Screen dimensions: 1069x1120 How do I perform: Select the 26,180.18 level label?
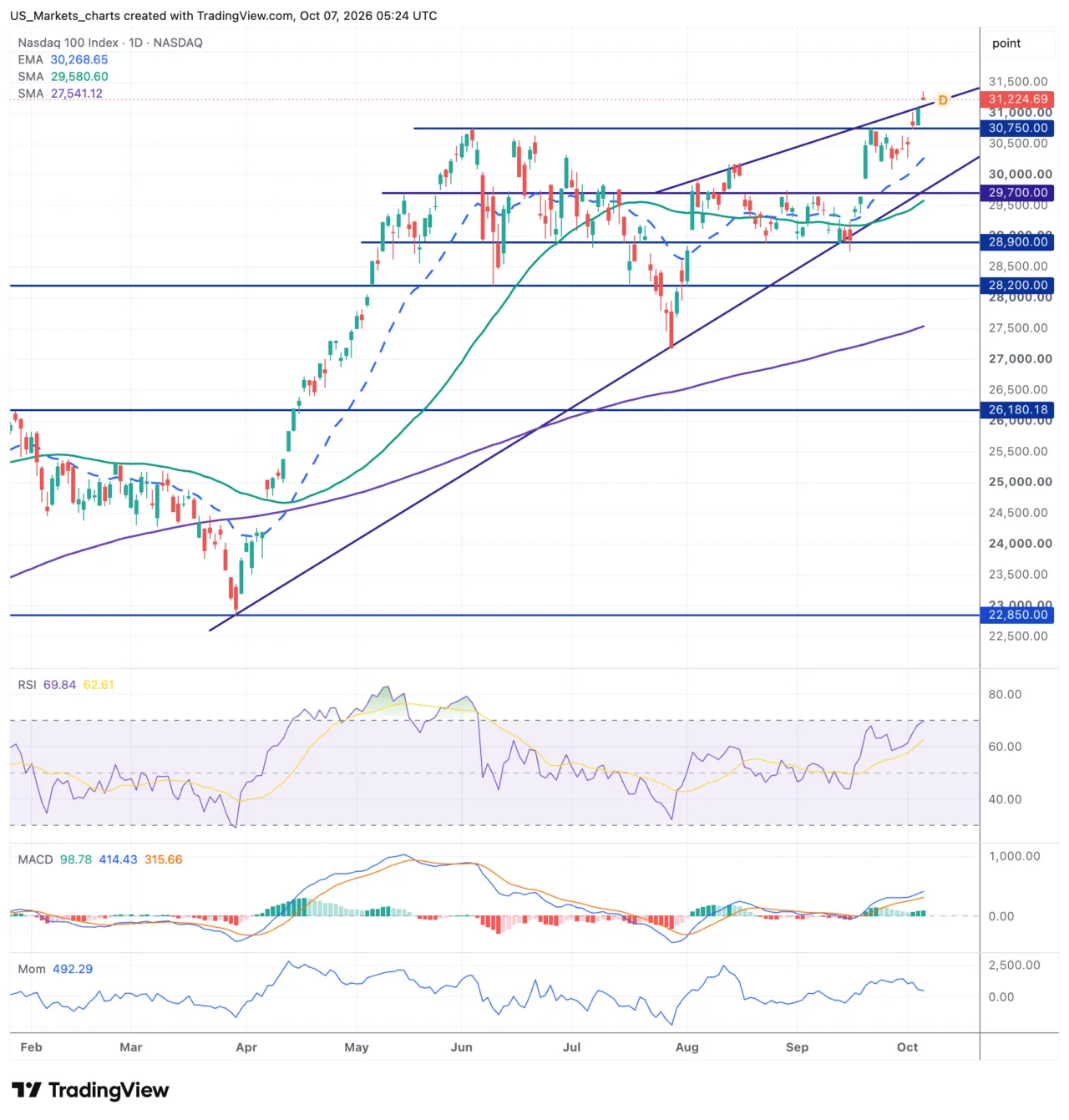1018,409
